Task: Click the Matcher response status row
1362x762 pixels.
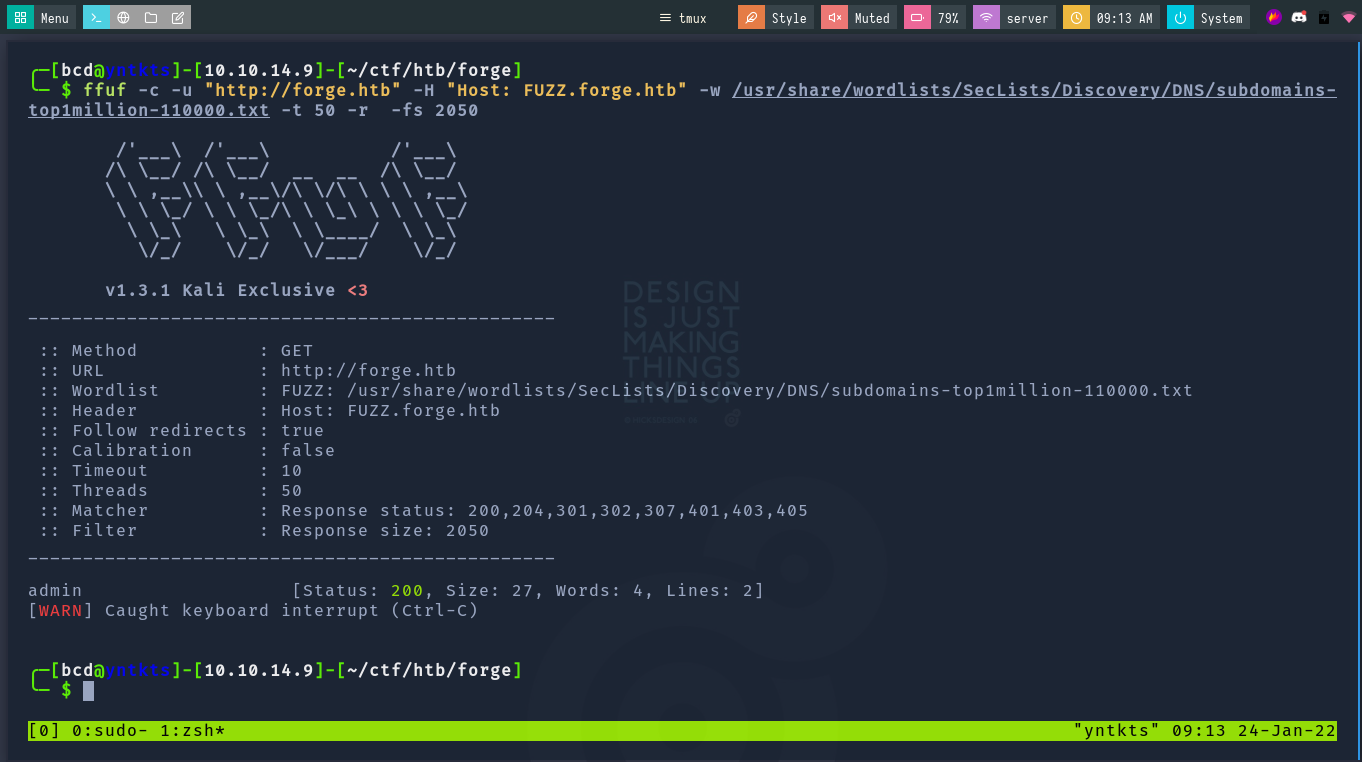Action: (x=424, y=510)
